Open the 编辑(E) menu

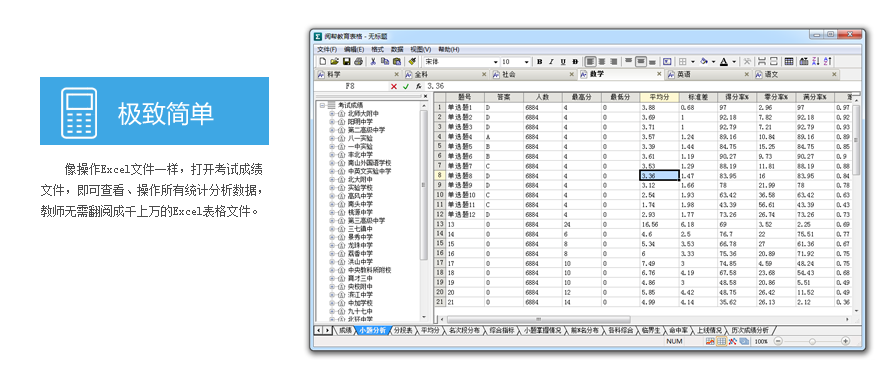click(354, 50)
